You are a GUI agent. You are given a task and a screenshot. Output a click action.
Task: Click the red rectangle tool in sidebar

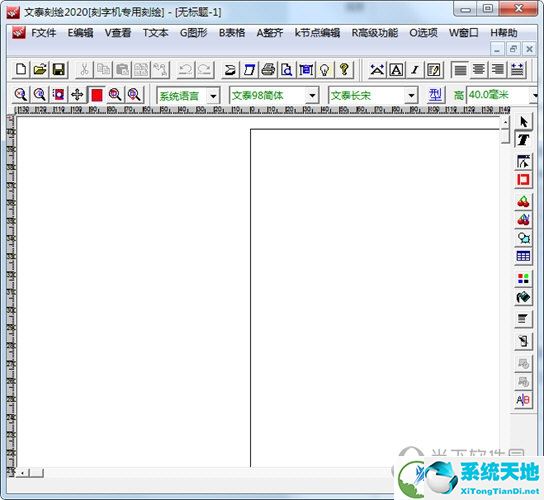[523, 180]
